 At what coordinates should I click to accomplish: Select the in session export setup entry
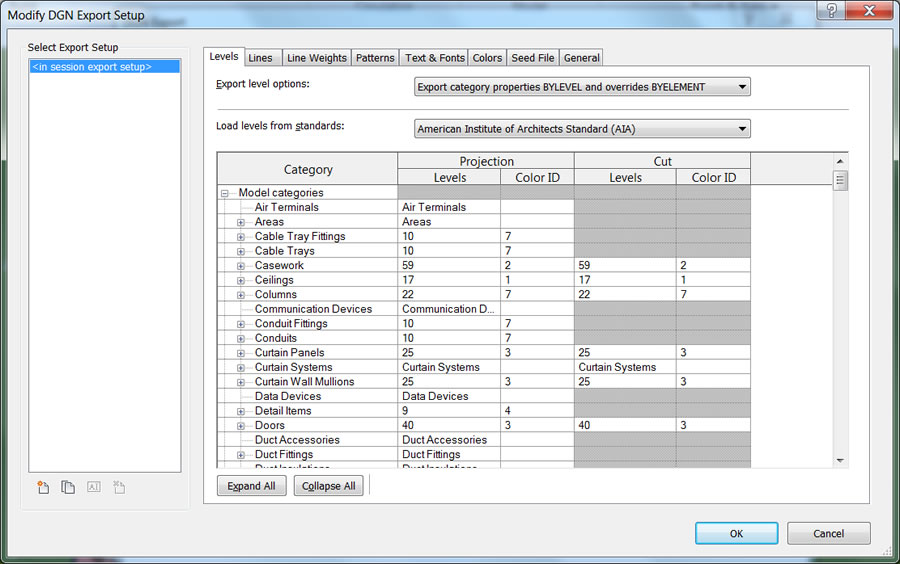tap(104, 67)
